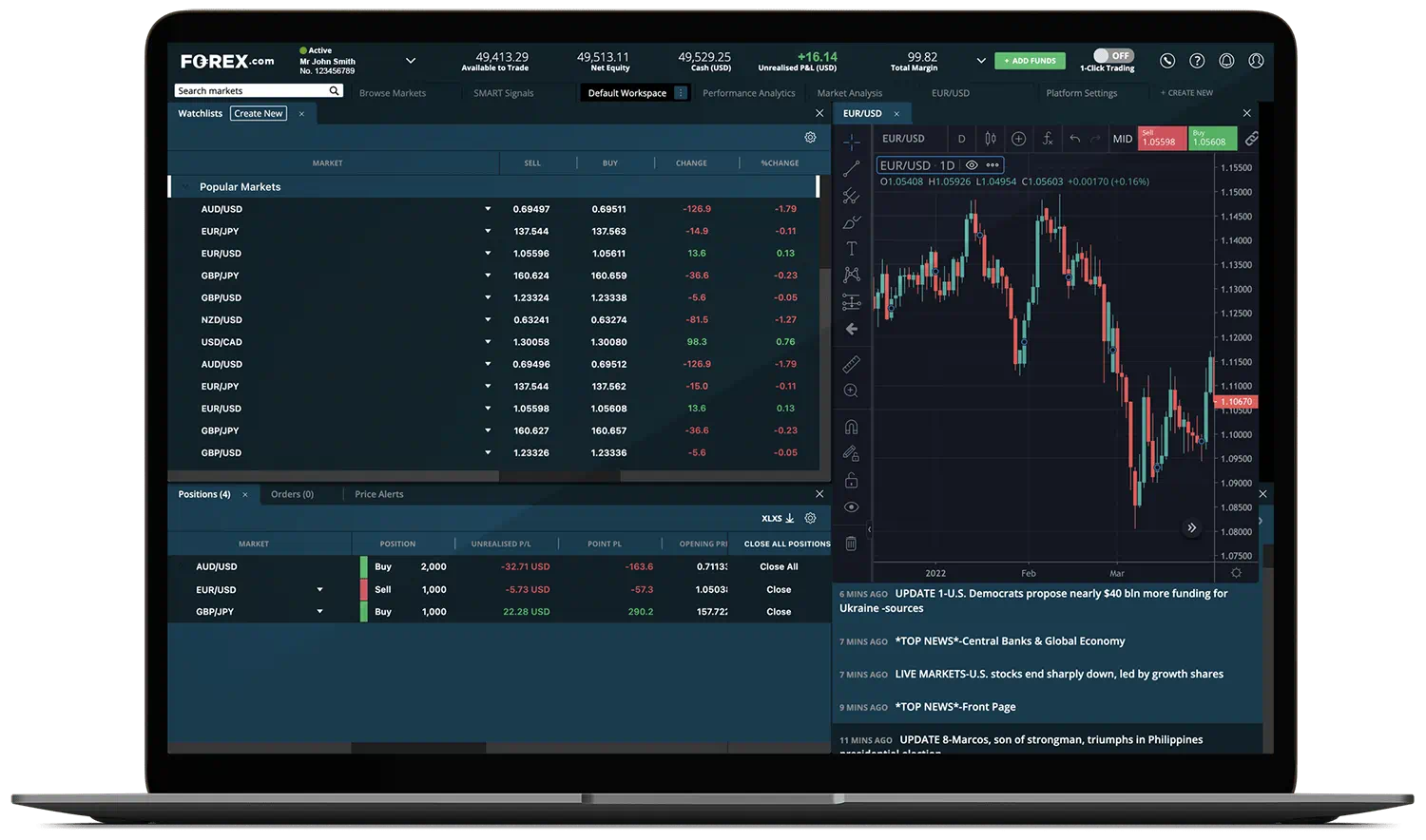Image resolution: width=1426 pixels, height=840 pixels.
Task: Open the trend line drawing tool
Action: (851, 169)
